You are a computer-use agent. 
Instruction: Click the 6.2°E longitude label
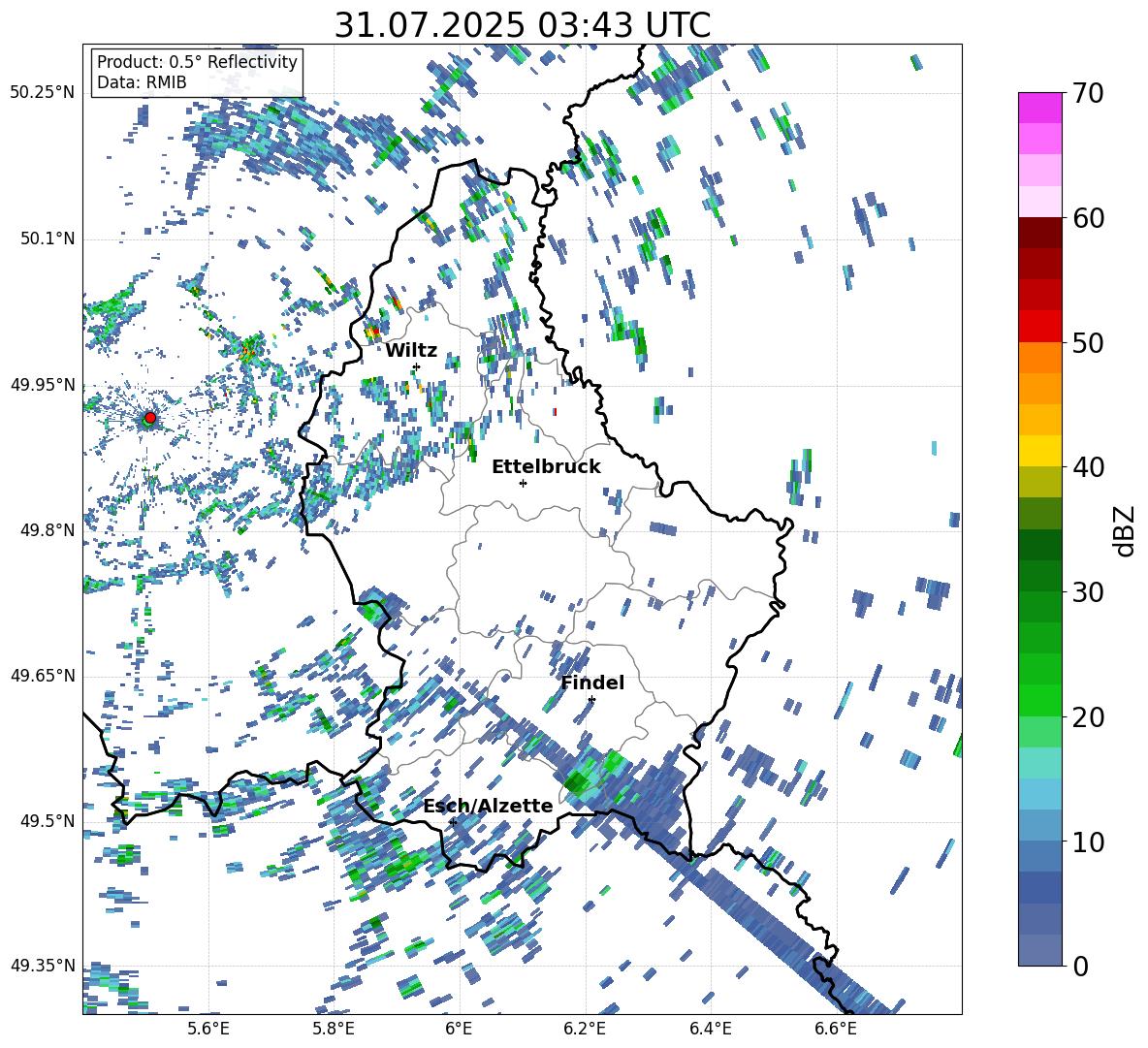point(585,1029)
